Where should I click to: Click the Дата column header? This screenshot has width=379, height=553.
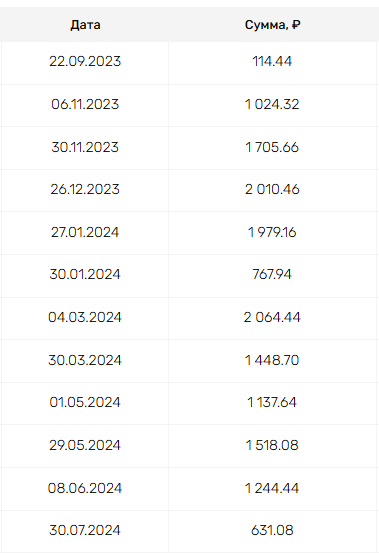[x=85, y=25]
